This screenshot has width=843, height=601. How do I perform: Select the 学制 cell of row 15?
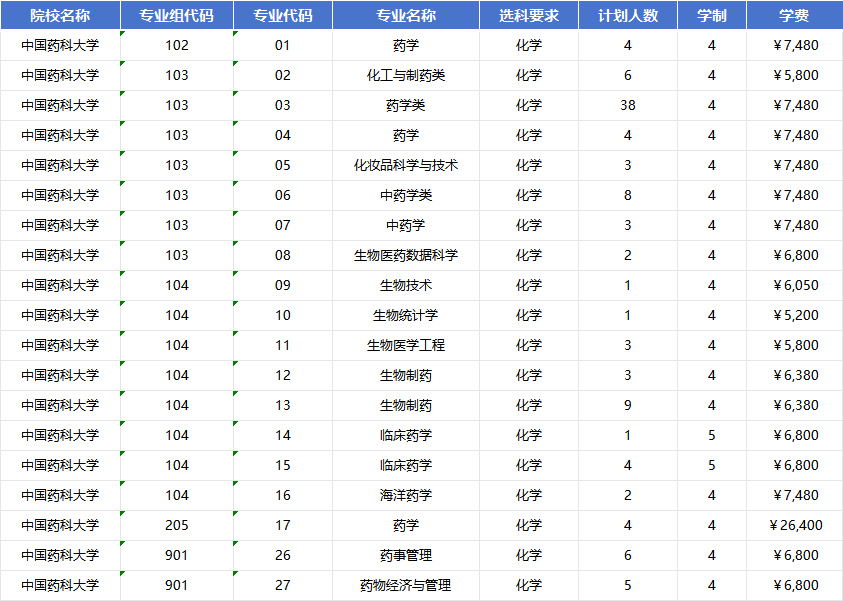point(712,465)
